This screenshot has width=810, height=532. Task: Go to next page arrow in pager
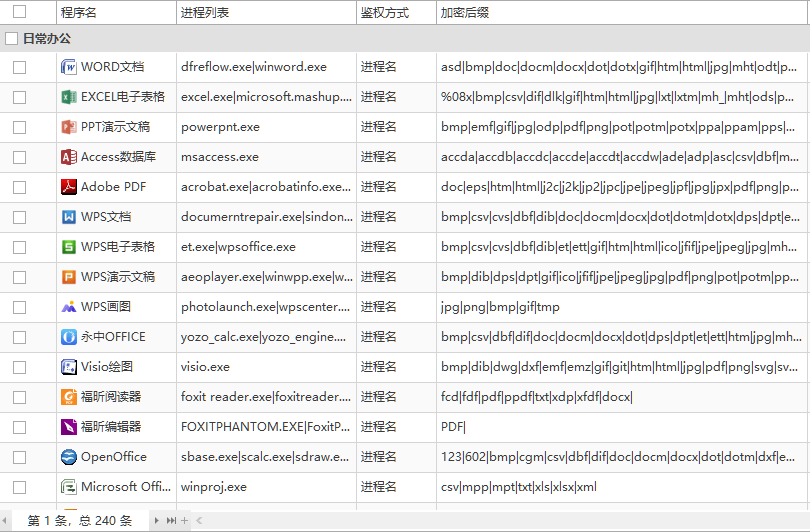(157, 521)
